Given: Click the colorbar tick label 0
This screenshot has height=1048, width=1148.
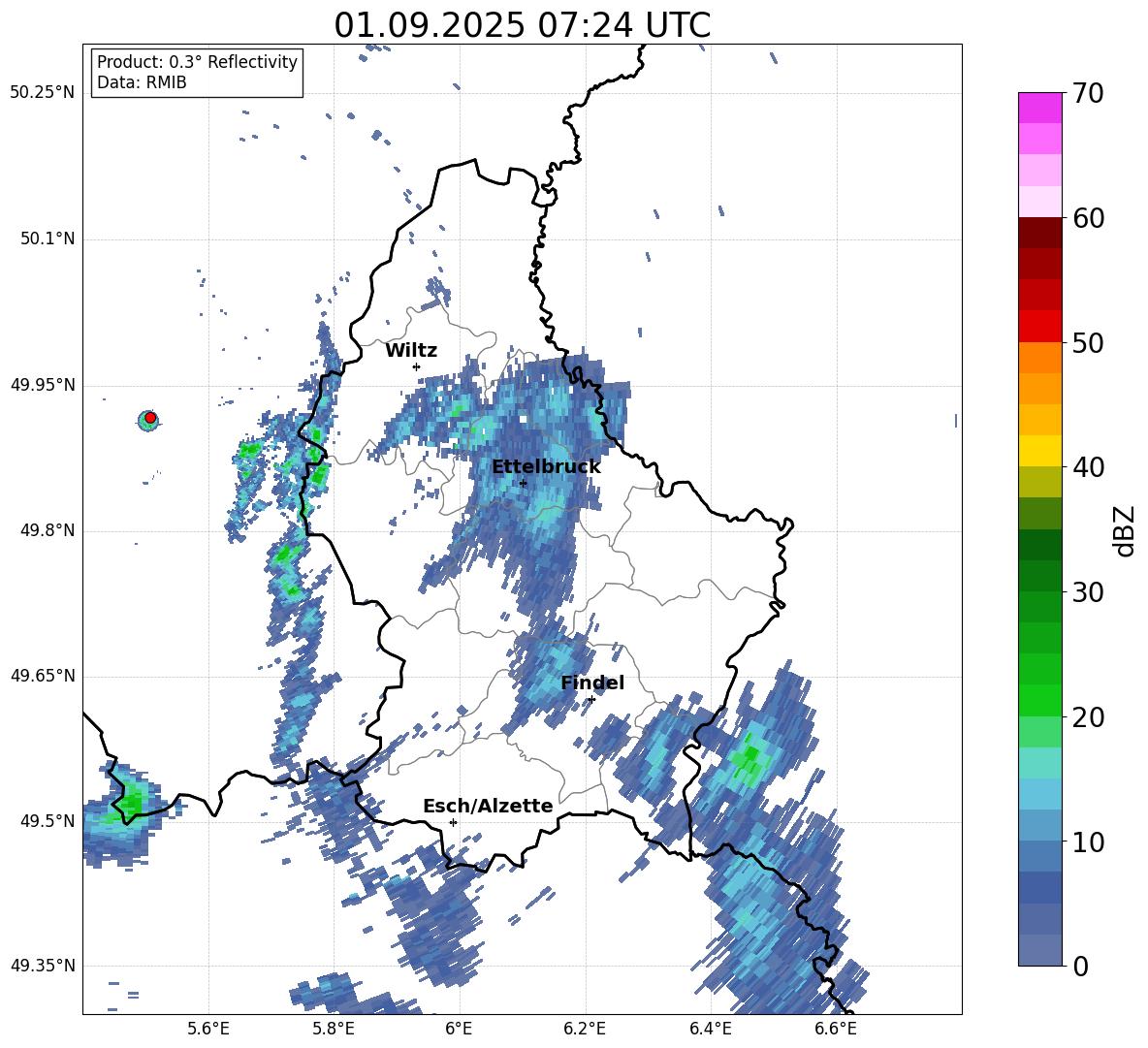Looking at the screenshot, I should pos(1080,967).
